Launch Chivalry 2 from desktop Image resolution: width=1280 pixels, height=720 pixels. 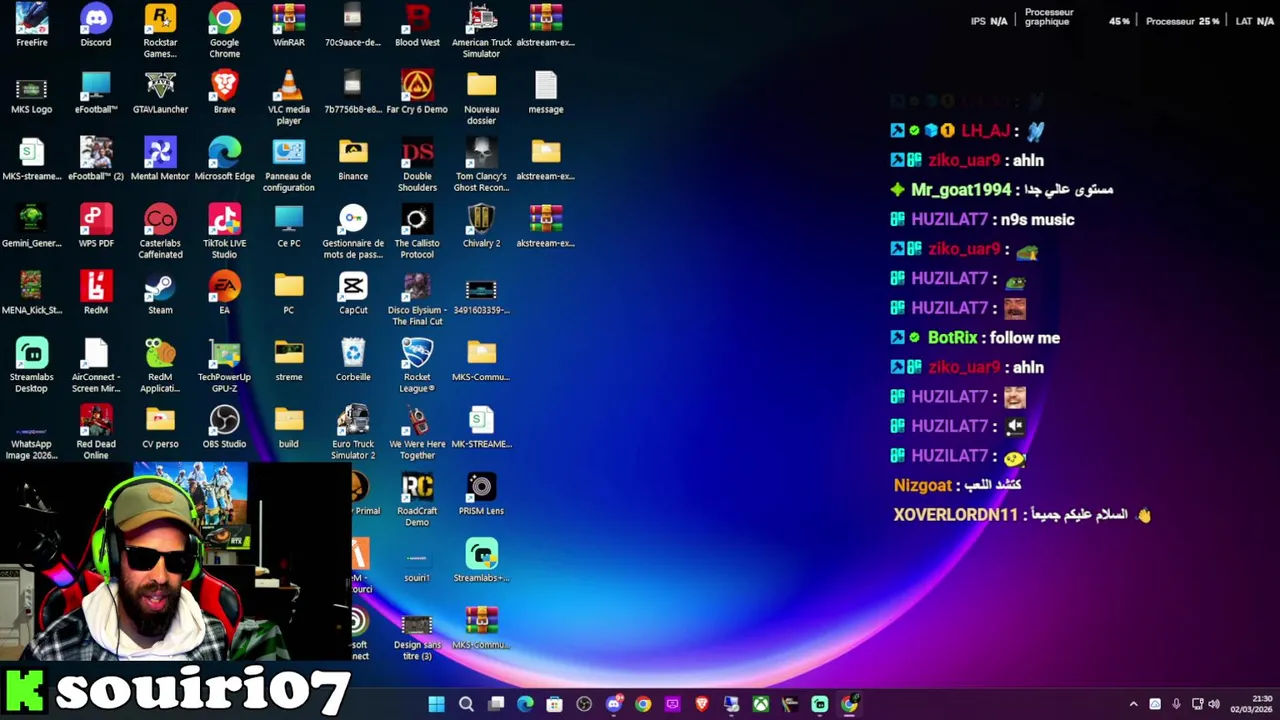pyautogui.click(x=481, y=227)
